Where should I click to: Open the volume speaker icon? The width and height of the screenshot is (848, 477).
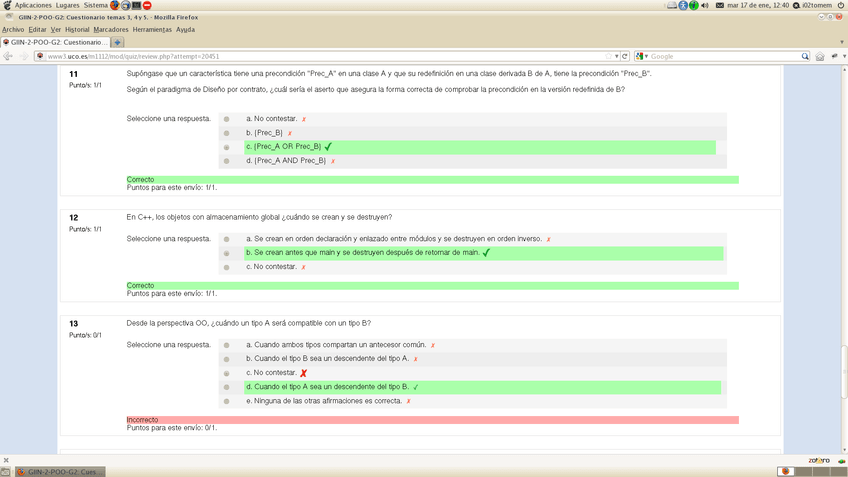click(x=705, y=5)
